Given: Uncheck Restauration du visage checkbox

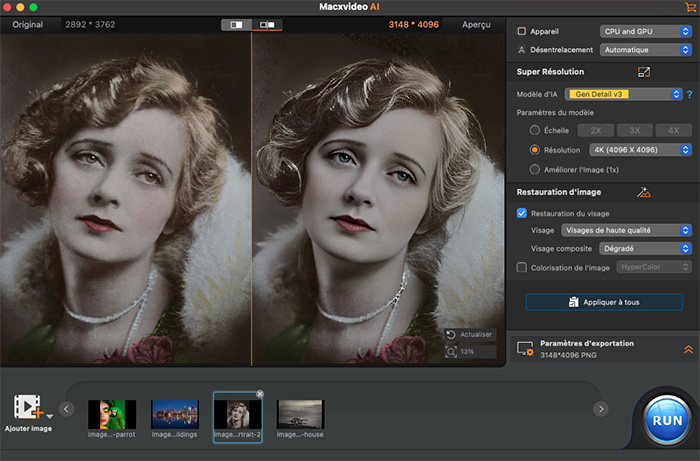Looking at the screenshot, I should coord(522,213).
